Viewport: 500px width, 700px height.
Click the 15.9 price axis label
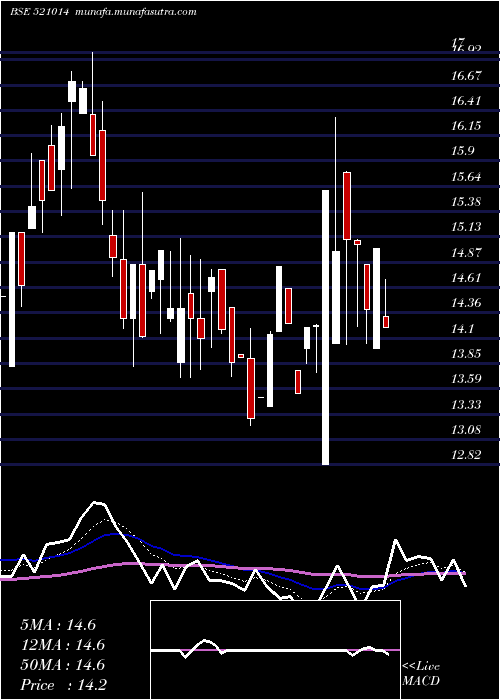click(462, 151)
